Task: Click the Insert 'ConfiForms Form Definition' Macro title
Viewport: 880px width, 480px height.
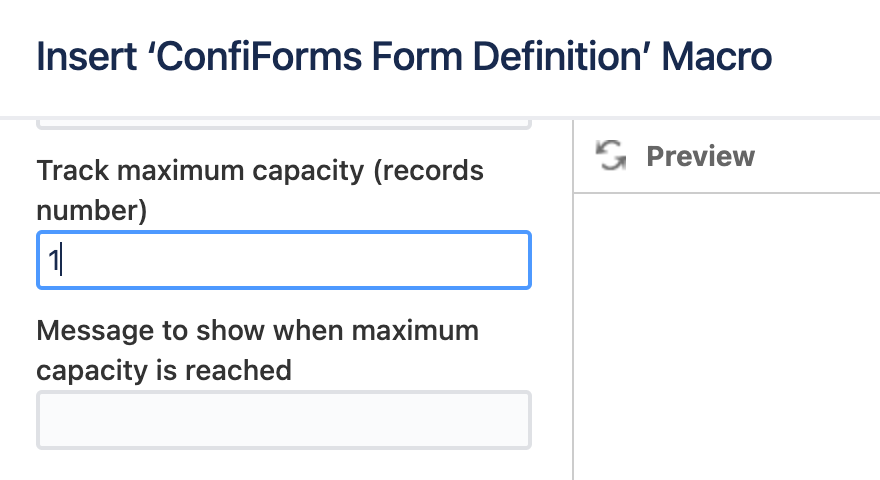Action: click(x=404, y=56)
